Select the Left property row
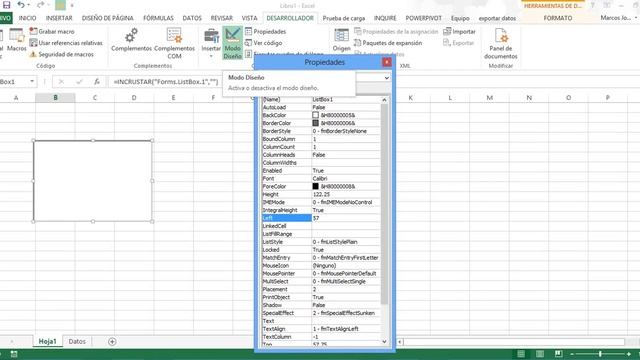640x360 pixels. click(x=321, y=218)
